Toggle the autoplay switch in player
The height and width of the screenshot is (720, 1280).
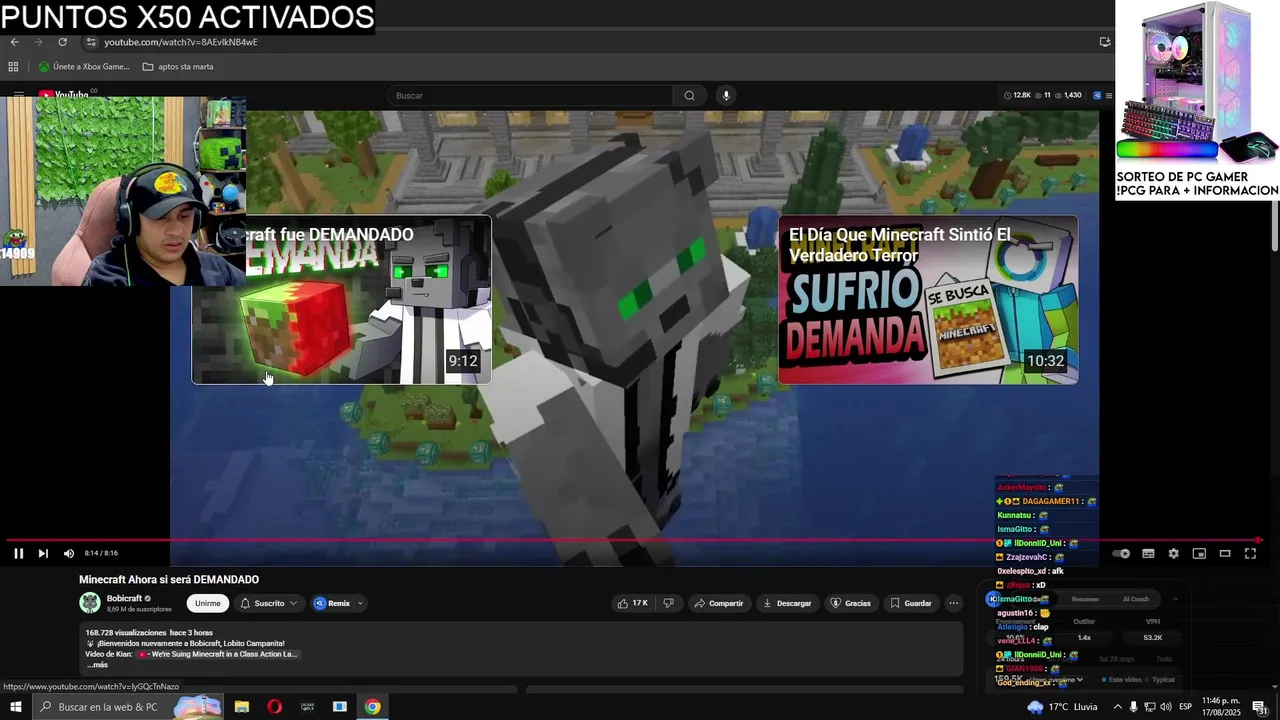(x=1121, y=553)
